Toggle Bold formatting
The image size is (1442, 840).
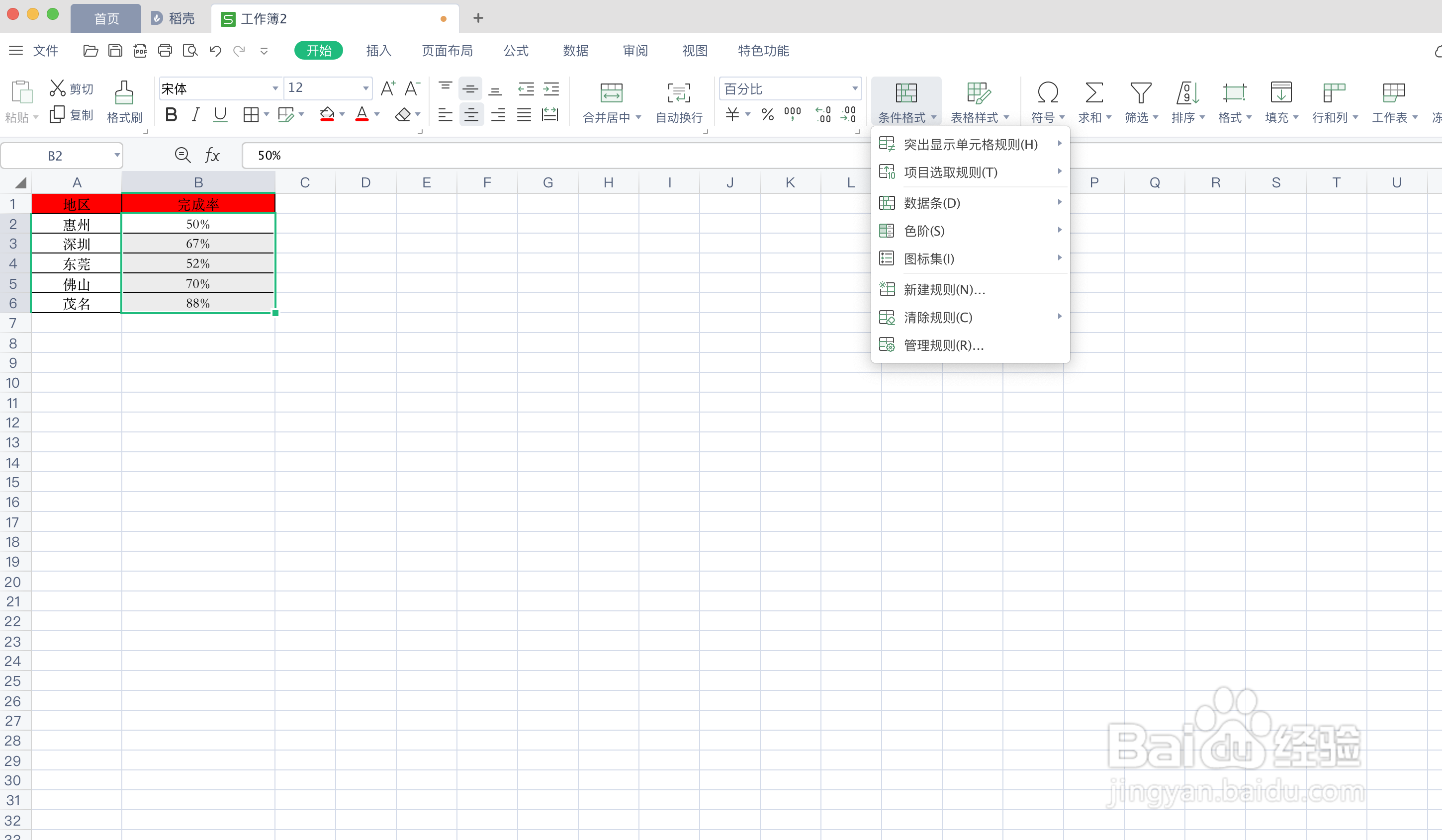click(171, 115)
